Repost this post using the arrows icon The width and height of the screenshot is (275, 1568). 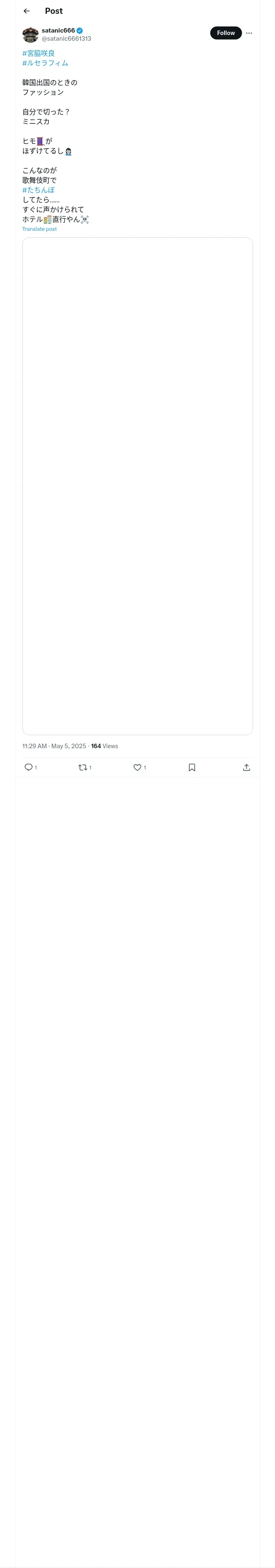pos(83,767)
